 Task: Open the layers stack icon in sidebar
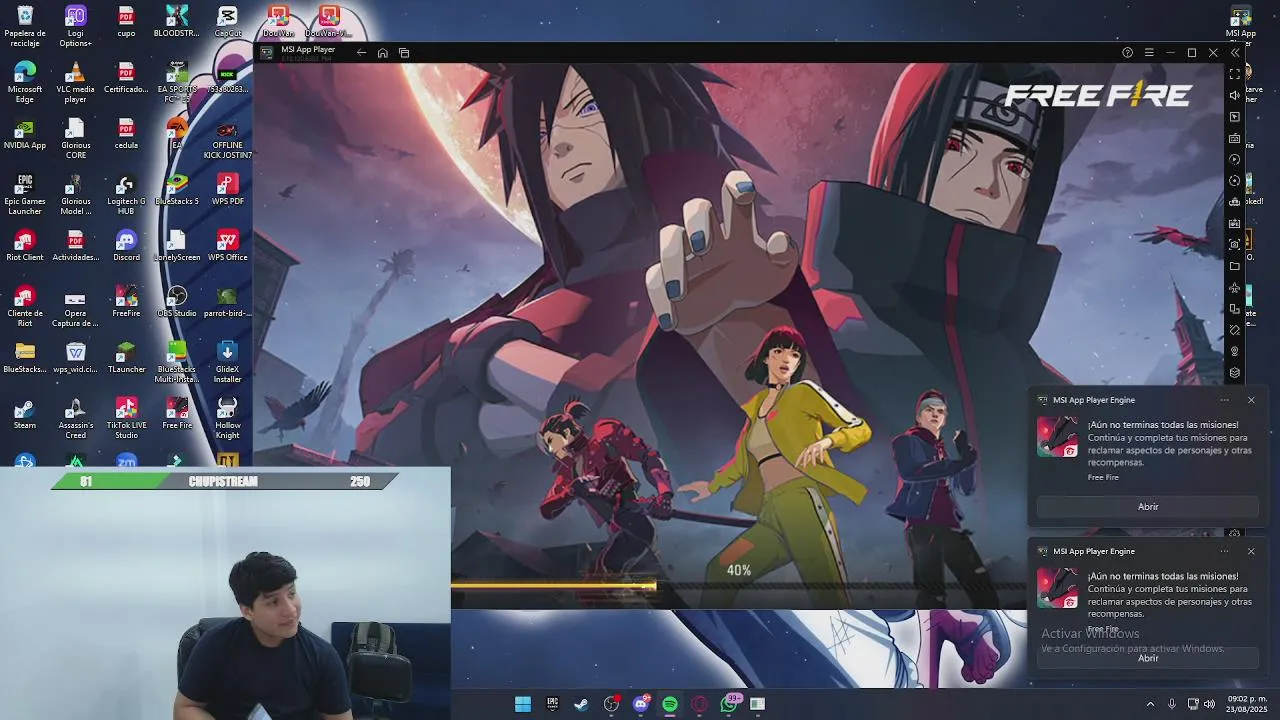(x=1235, y=372)
